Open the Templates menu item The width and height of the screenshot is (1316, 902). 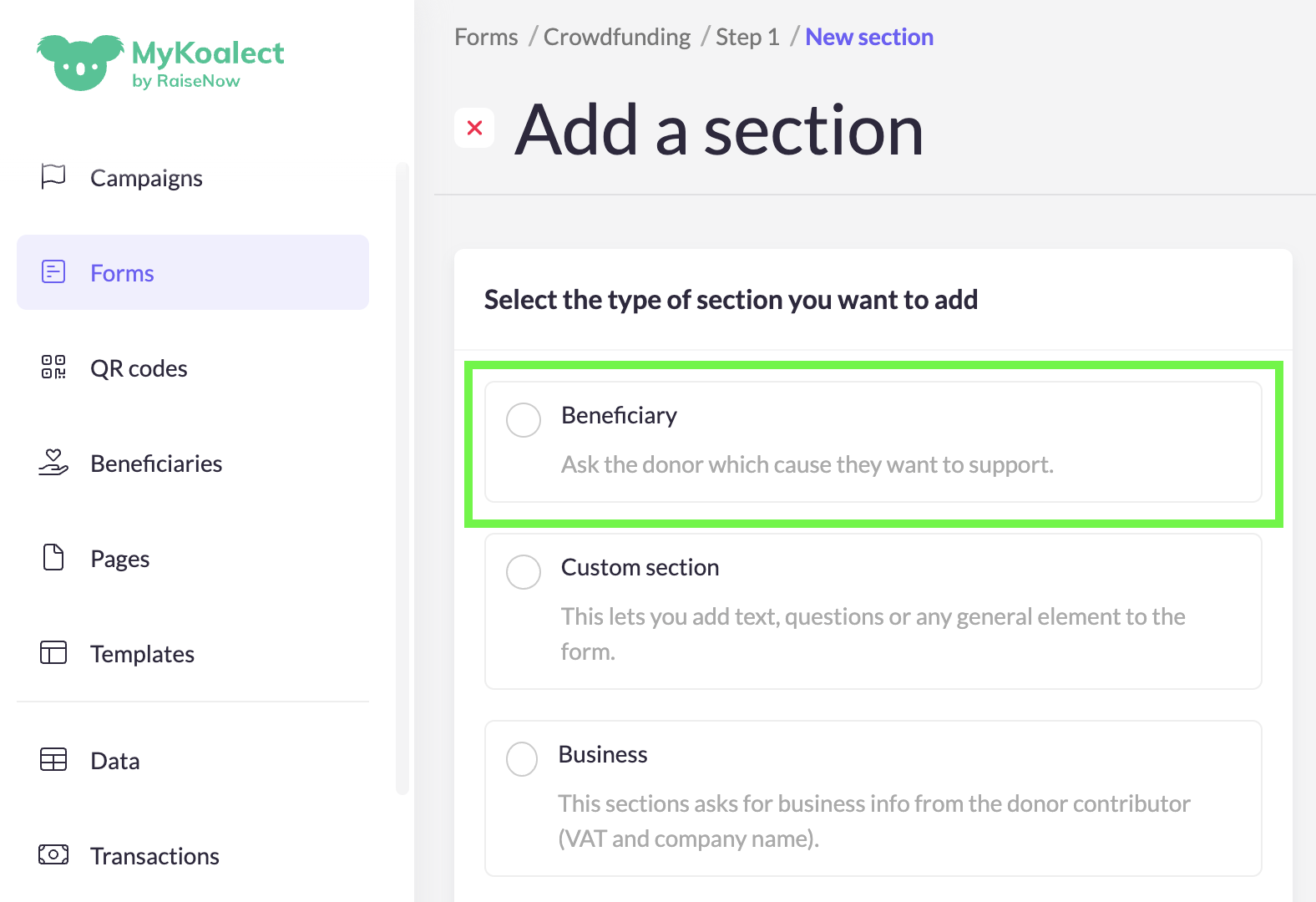pyautogui.click(x=142, y=654)
